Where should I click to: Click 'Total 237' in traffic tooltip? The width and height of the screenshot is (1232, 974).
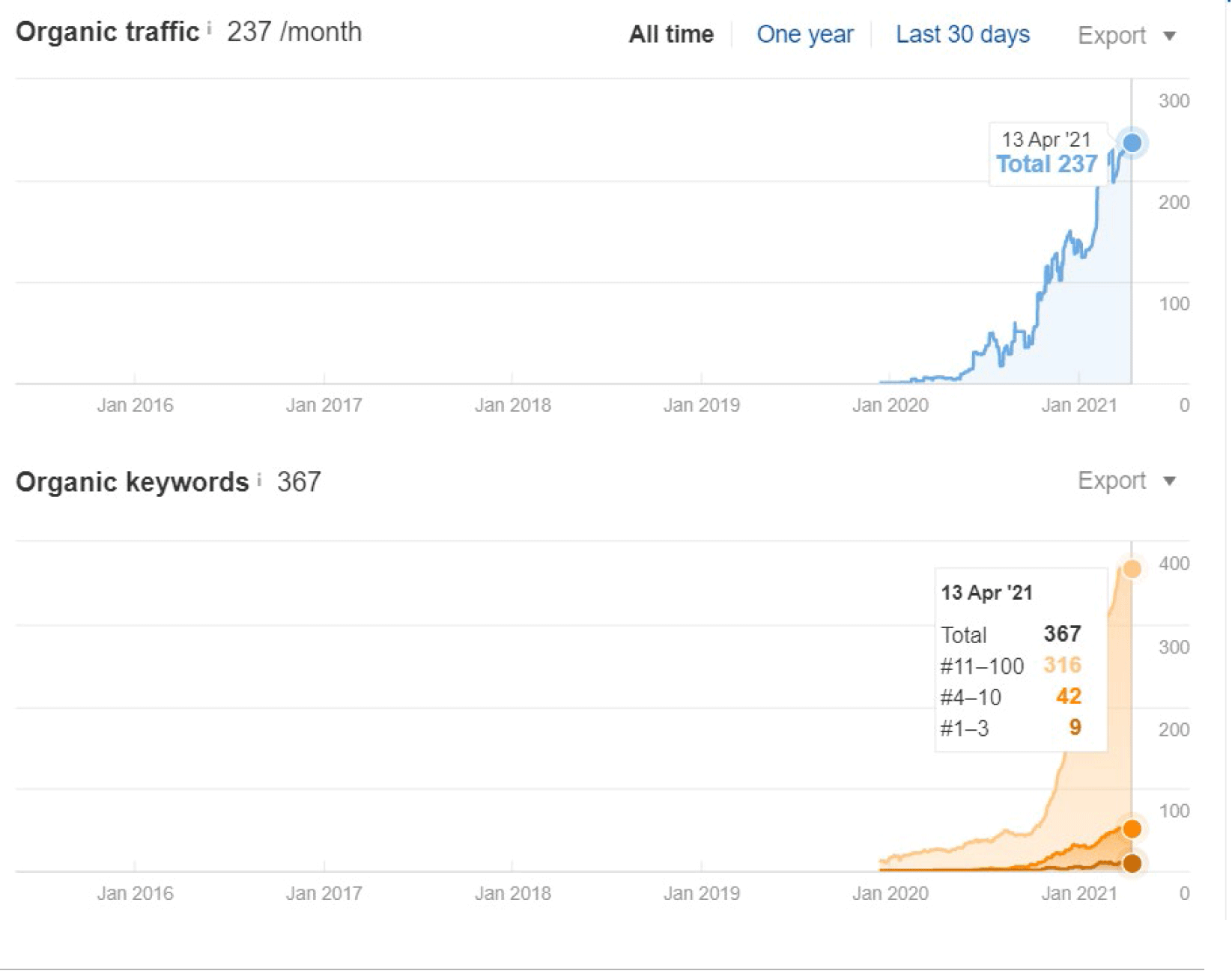1046,164
